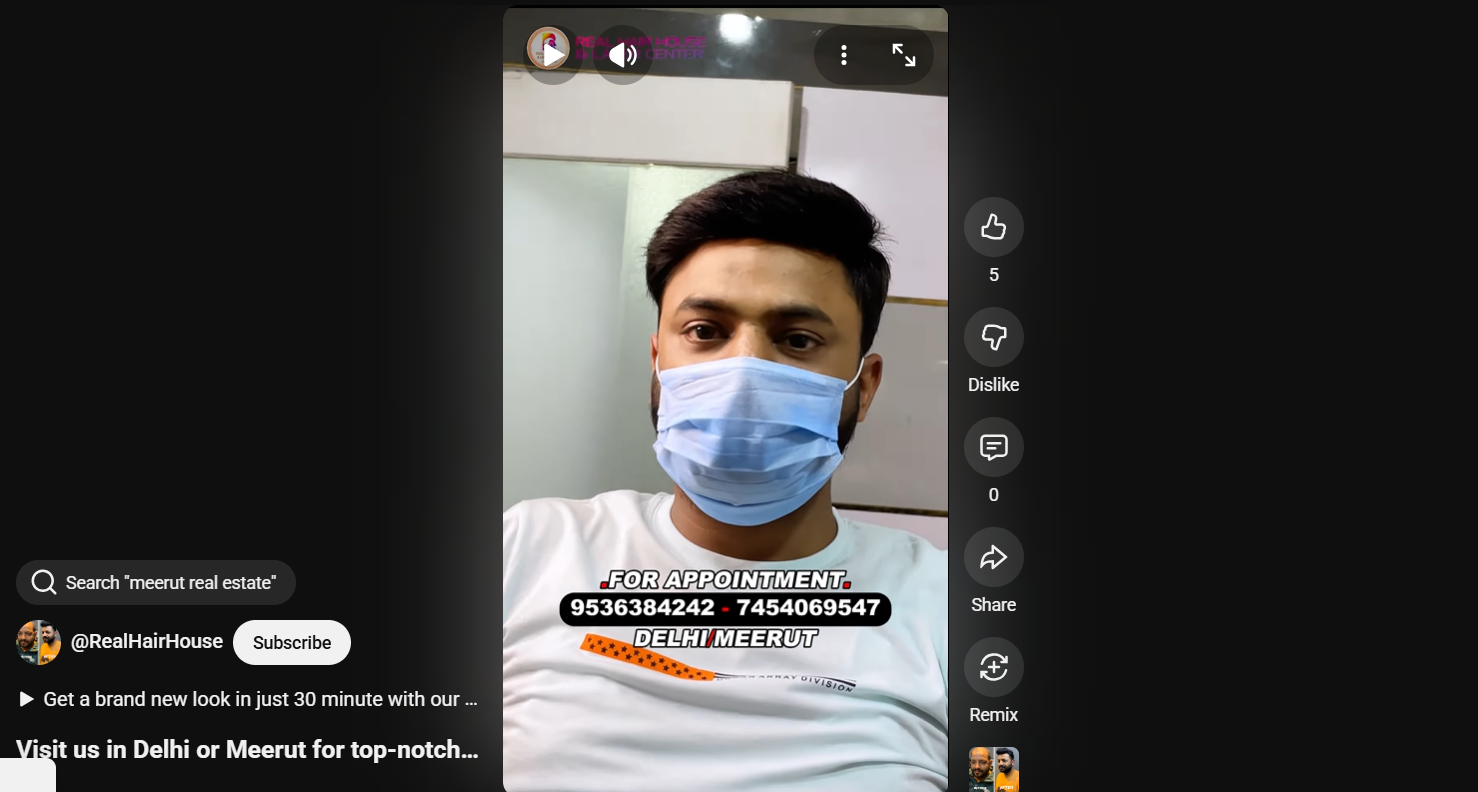Play the Shorts video
The height and width of the screenshot is (792, 1478).
(x=553, y=55)
